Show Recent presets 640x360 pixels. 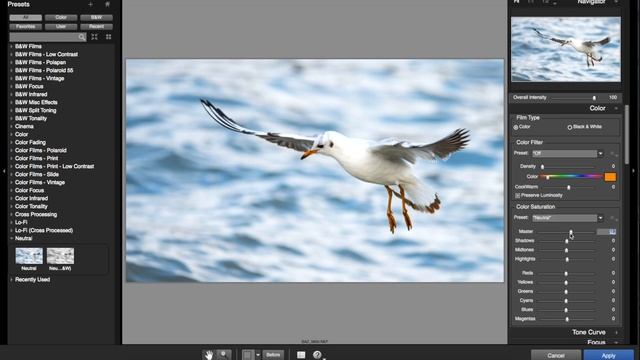click(x=96, y=27)
